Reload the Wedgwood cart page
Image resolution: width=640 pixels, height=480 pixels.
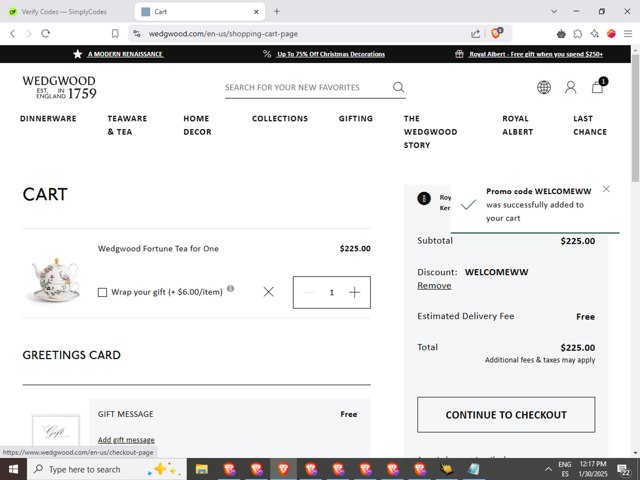(45, 34)
